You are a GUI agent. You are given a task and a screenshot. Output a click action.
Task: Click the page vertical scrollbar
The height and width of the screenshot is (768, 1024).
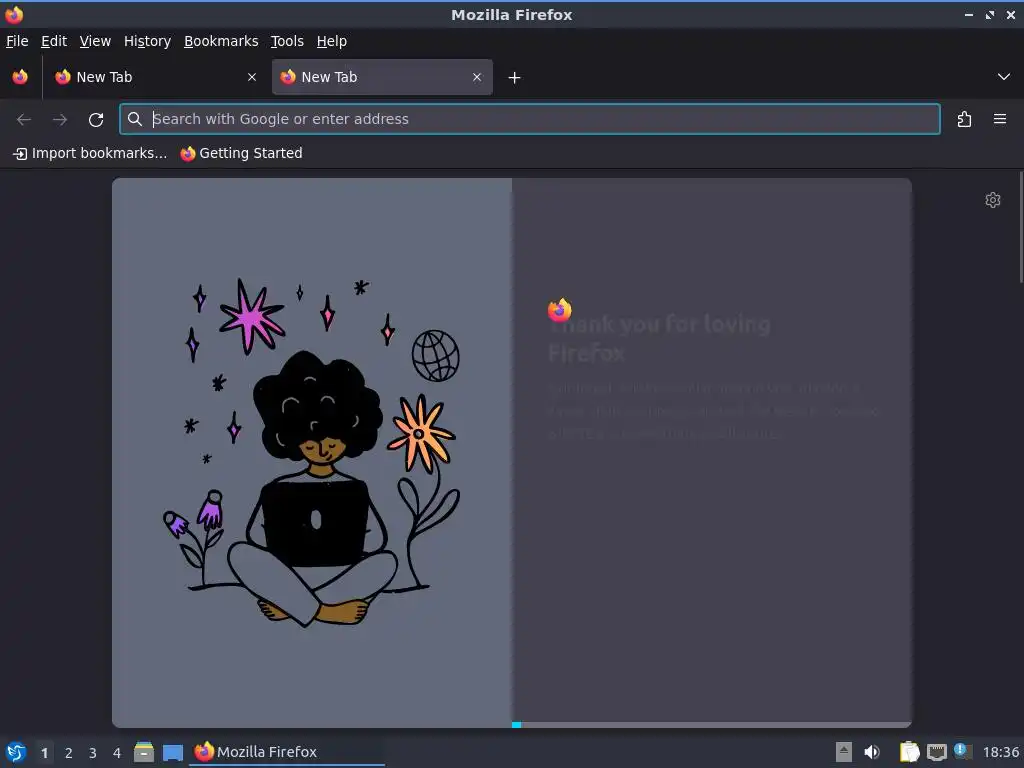click(x=1021, y=227)
